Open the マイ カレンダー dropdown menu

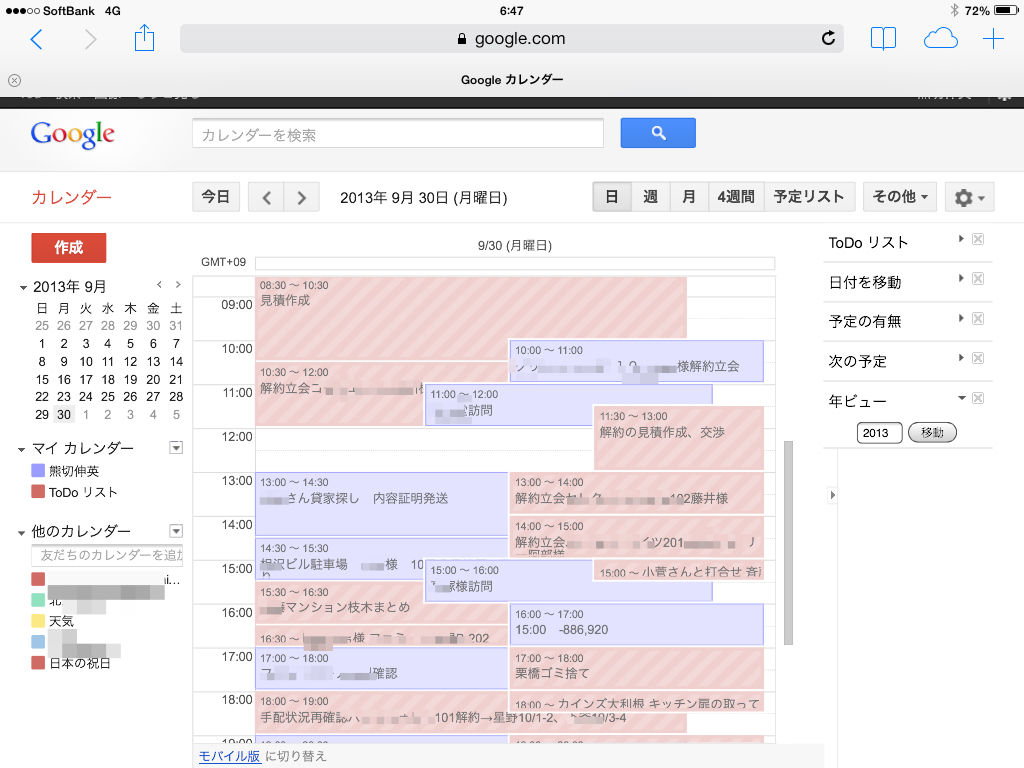point(176,447)
